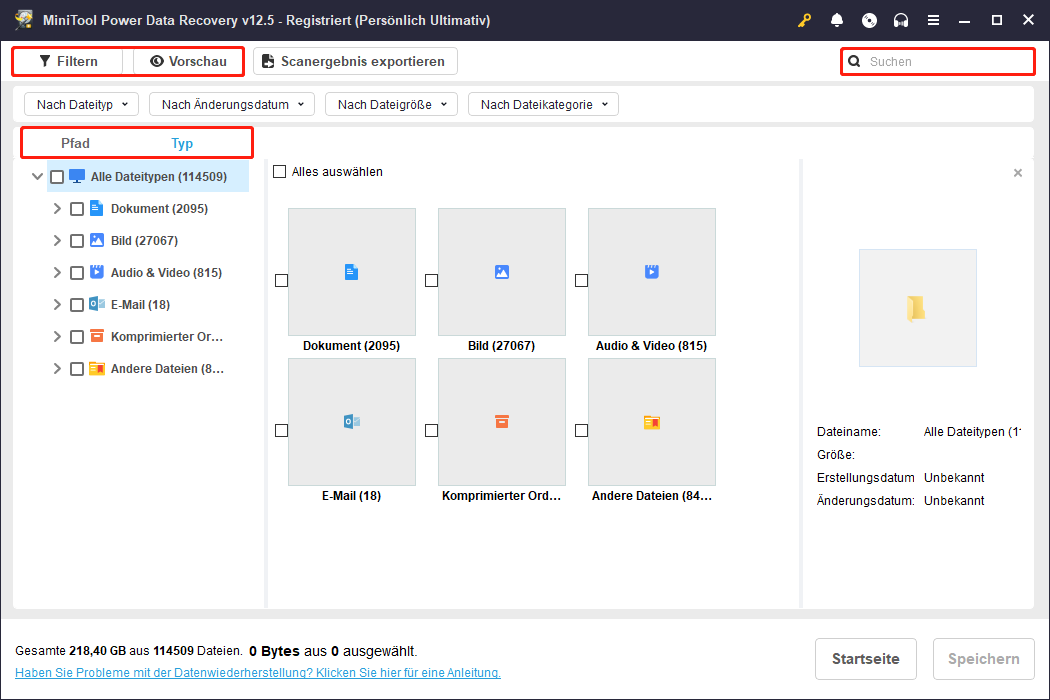Open the hamburger menu icon
This screenshot has width=1050, height=700.
(x=933, y=20)
